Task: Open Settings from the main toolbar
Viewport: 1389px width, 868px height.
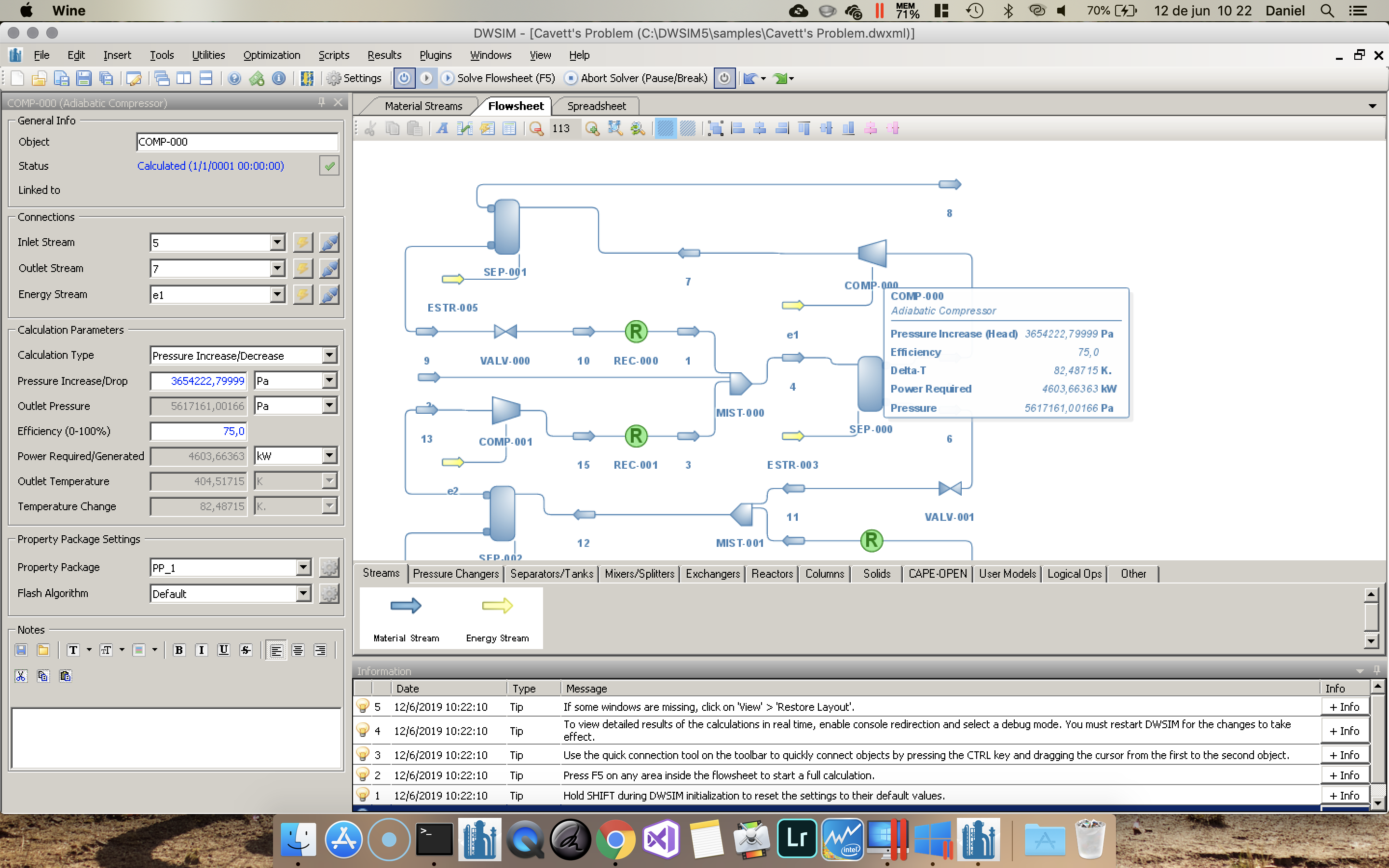Action: pyautogui.click(x=354, y=78)
